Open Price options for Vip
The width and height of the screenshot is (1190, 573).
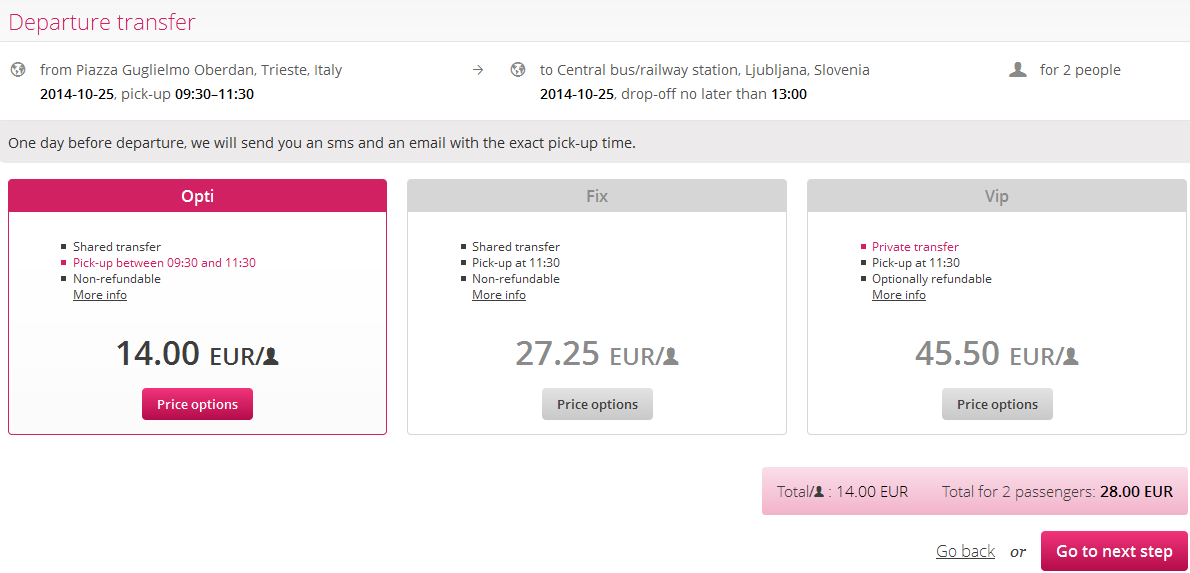click(x=997, y=404)
